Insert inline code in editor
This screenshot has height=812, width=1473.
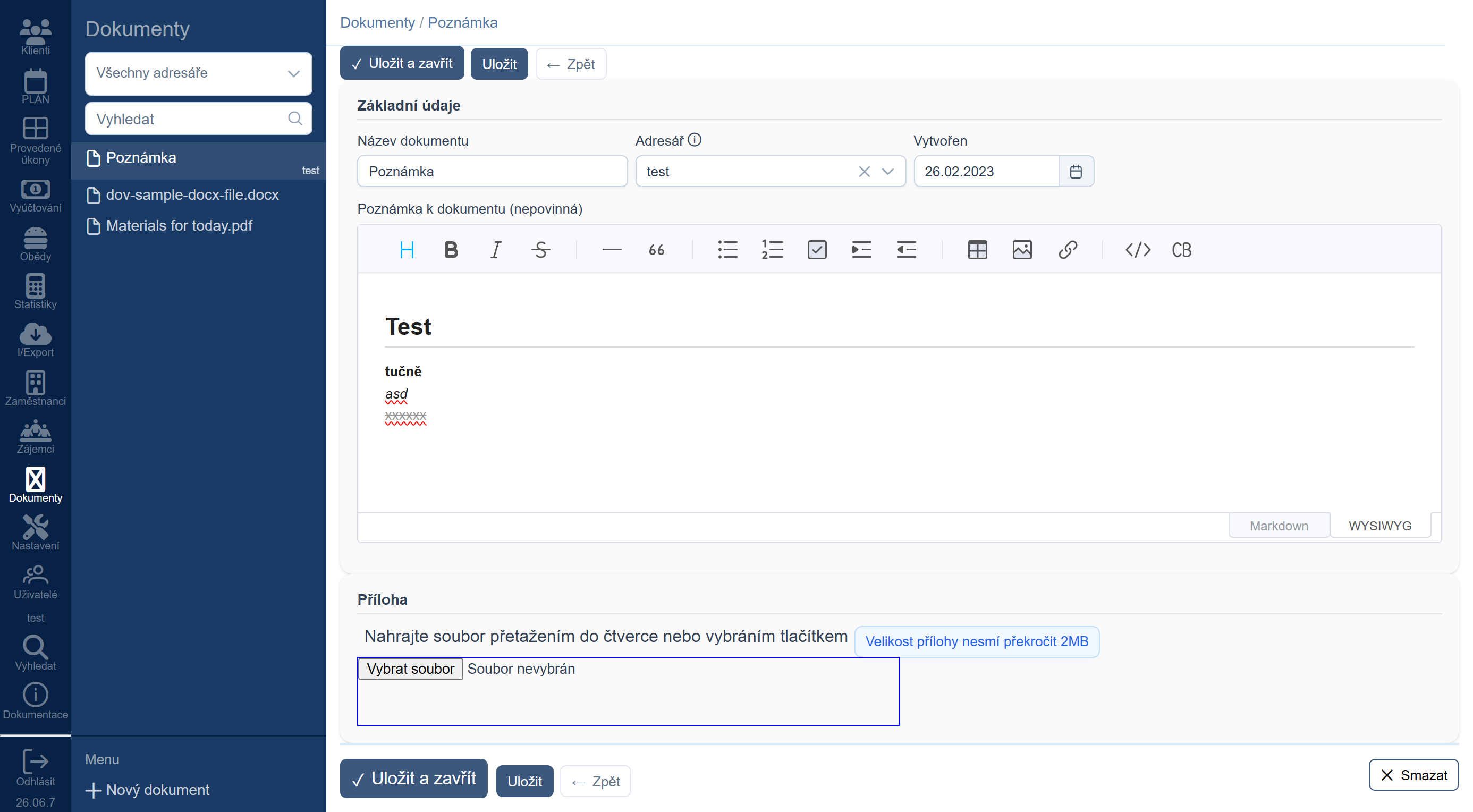click(x=1138, y=250)
